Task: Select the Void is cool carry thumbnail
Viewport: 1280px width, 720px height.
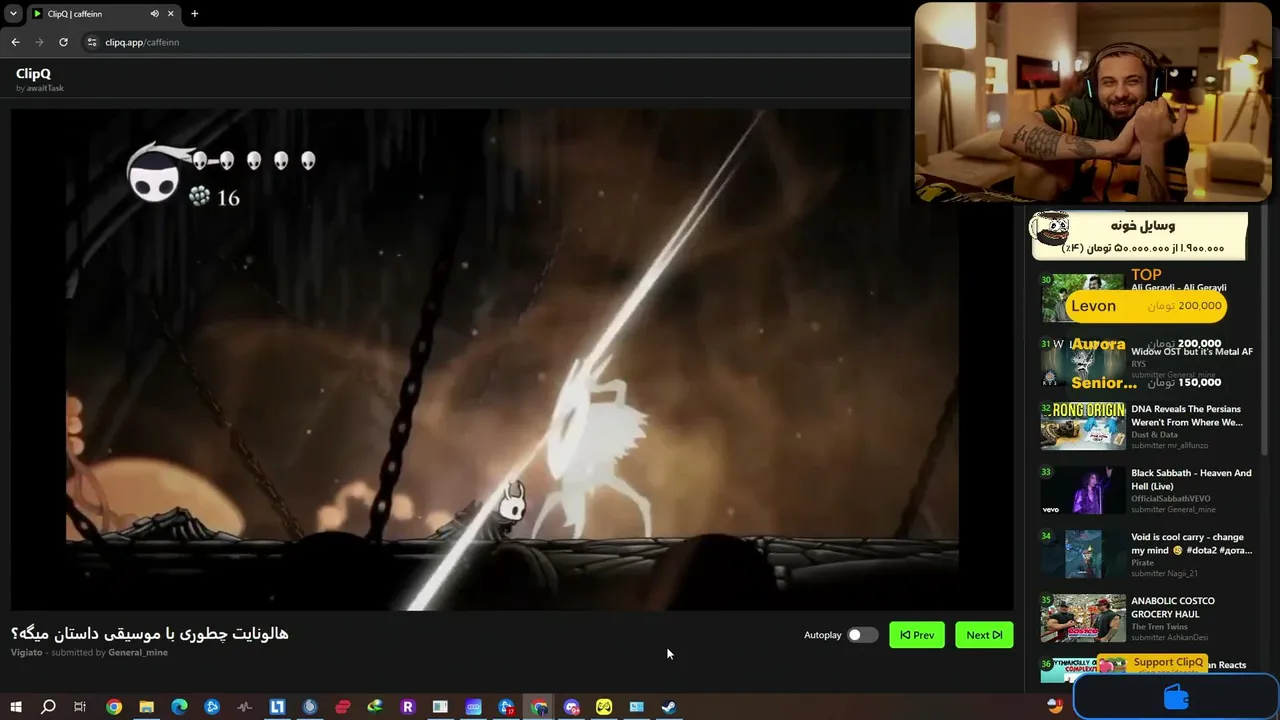Action: [1082, 554]
